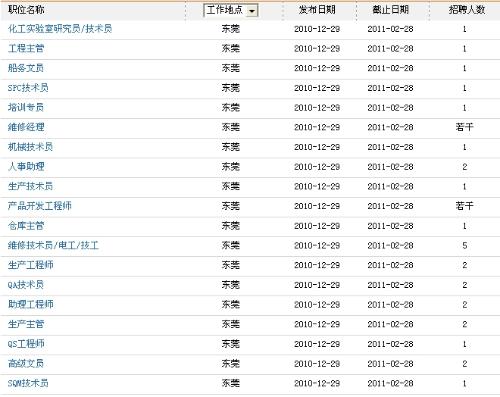
Task: View the SPC技术员 job details
Action: (28, 88)
